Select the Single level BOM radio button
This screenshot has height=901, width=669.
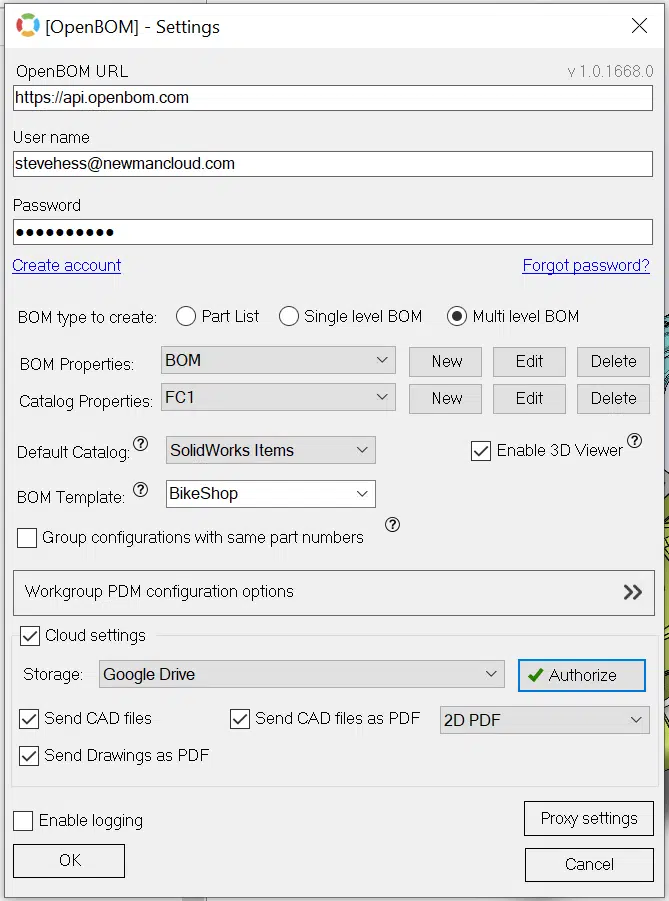tap(289, 316)
